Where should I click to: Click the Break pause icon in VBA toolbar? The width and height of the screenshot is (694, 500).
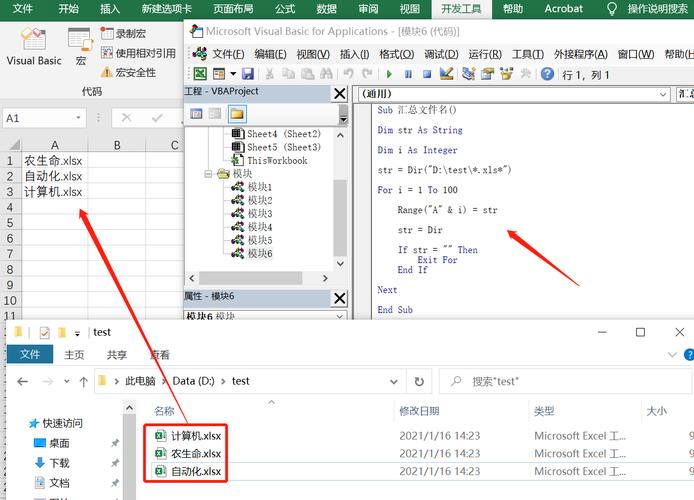408,74
